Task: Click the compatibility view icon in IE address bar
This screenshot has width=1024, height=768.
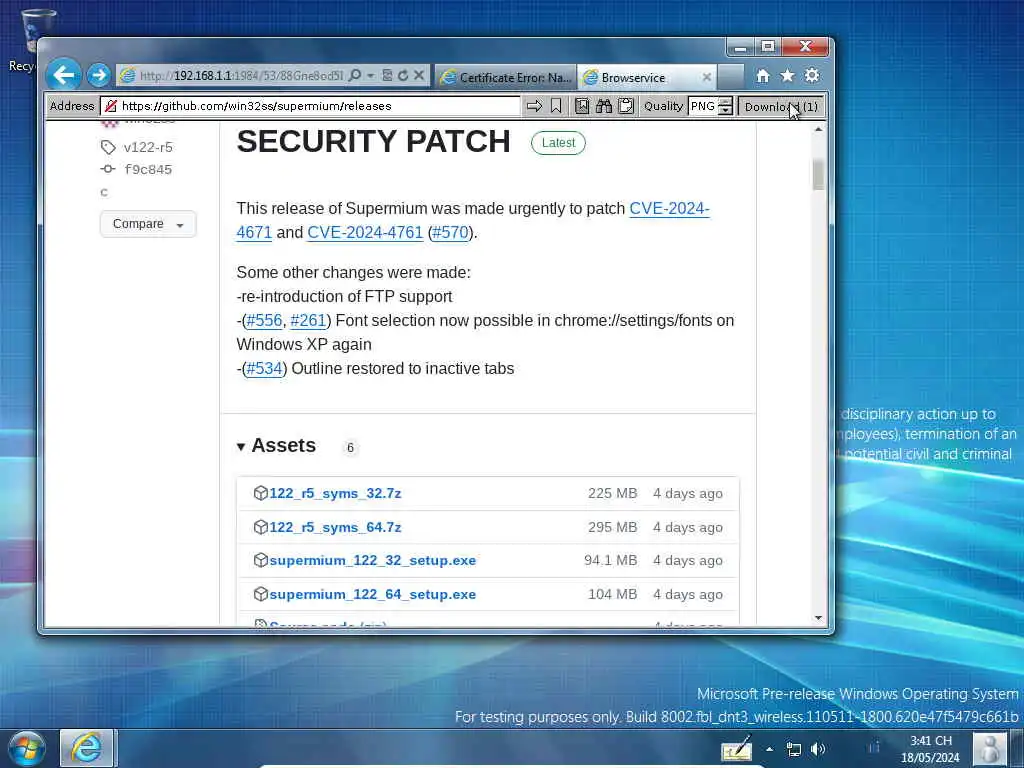Action: [x=387, y=76]
